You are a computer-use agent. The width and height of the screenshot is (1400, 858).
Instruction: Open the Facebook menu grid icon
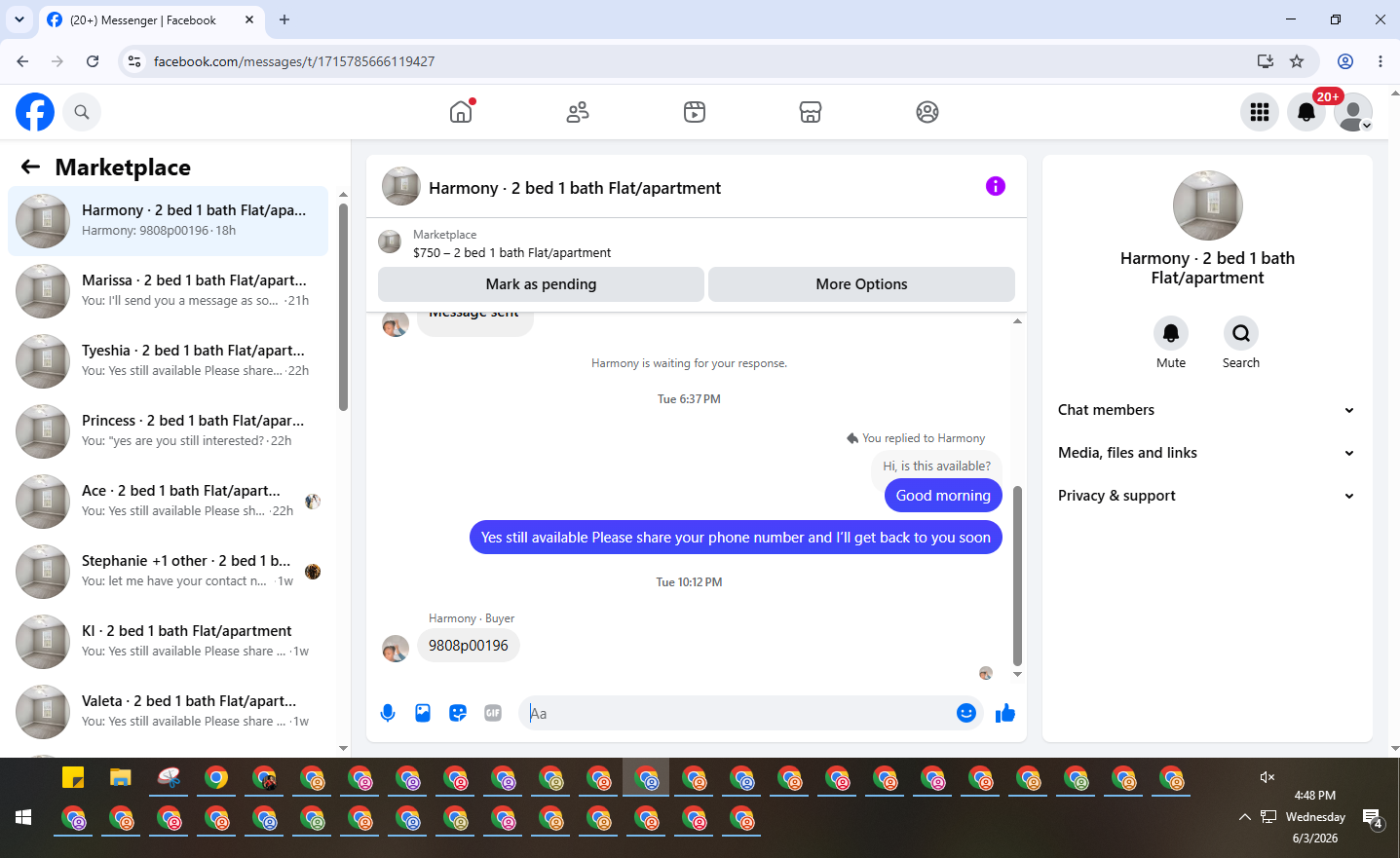(1260, 112)
